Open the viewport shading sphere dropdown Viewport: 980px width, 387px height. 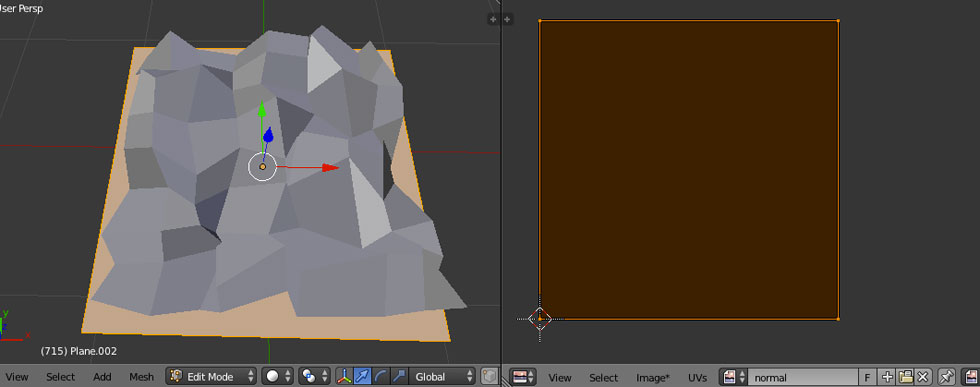(278, 376)
